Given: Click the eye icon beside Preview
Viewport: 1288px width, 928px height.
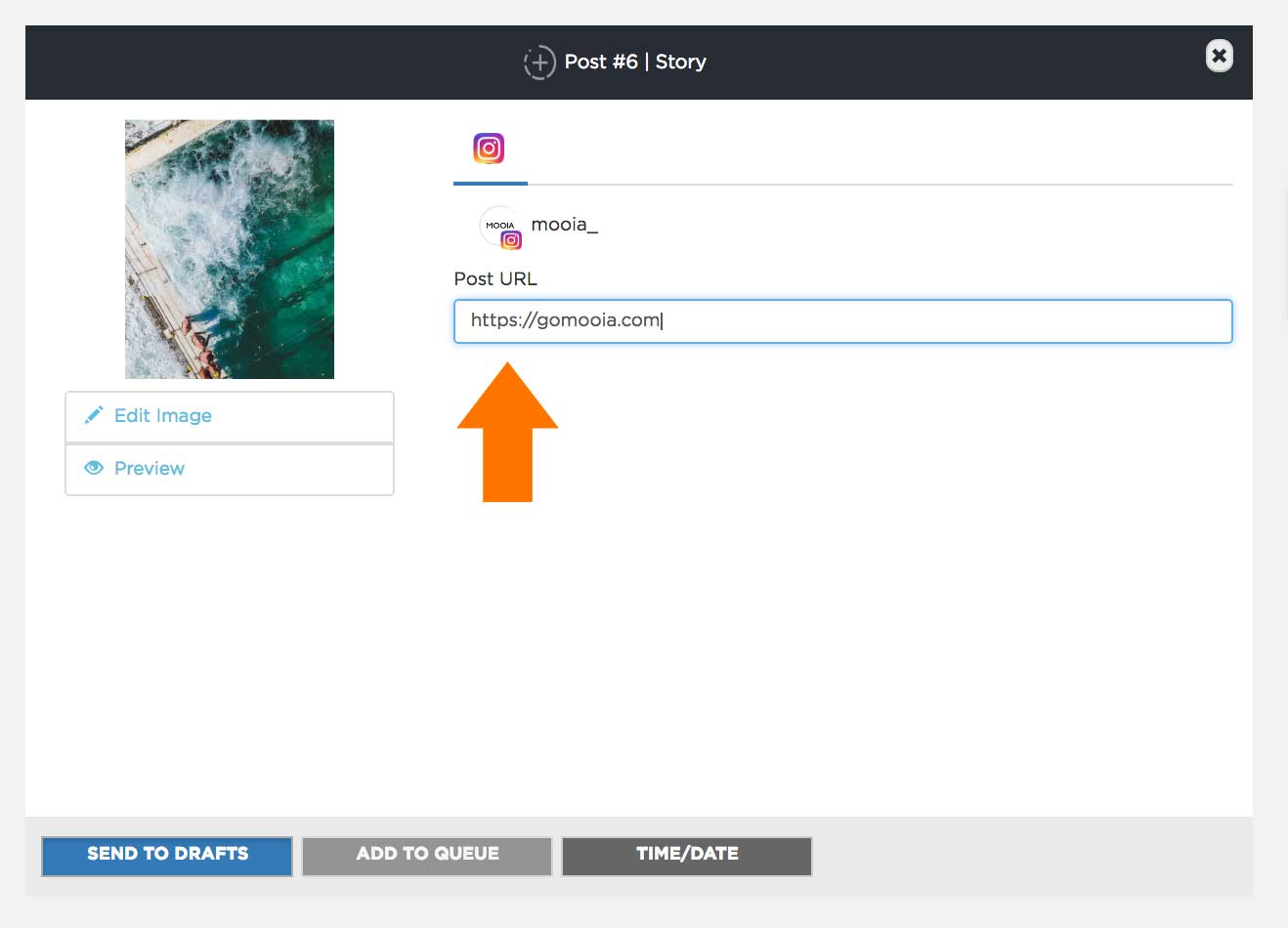Looking at the screenshot, I should 94,467.
